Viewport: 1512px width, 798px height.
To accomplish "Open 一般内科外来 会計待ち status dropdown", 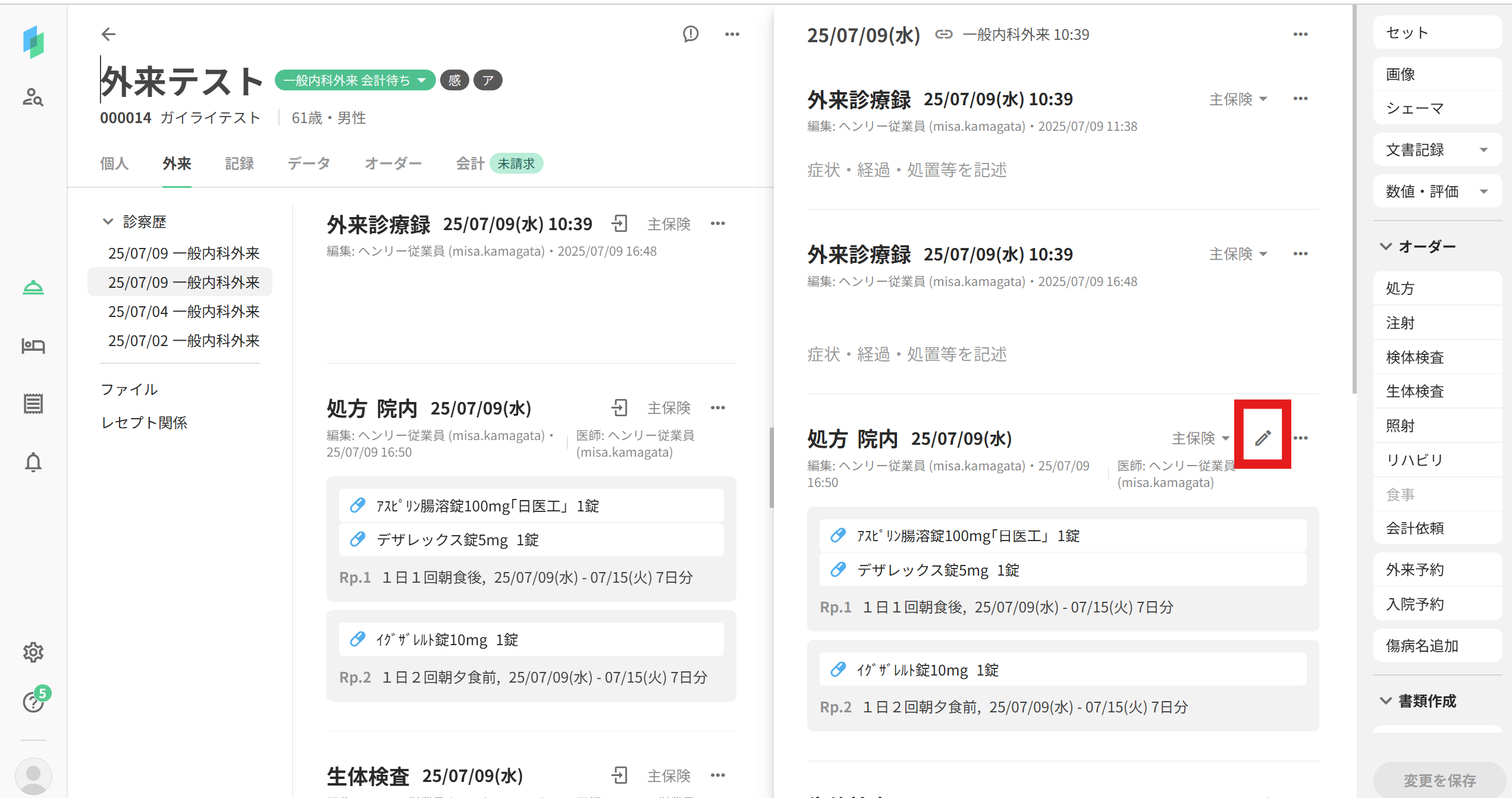I will tap(355, 80).
